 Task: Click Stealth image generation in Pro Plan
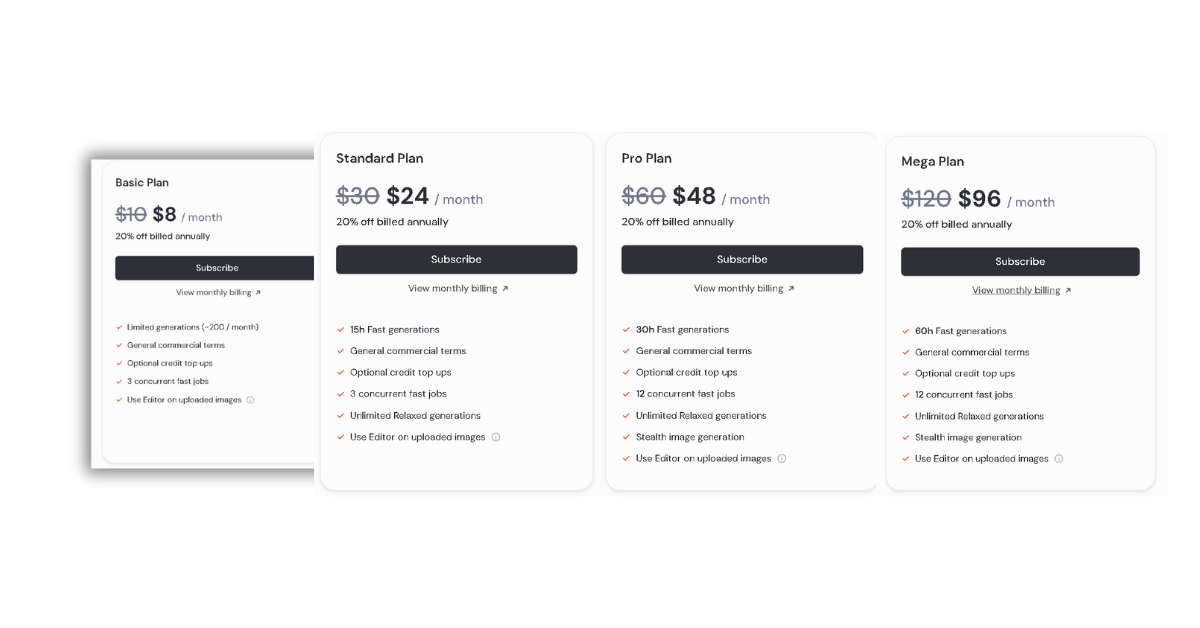[690, 437]
